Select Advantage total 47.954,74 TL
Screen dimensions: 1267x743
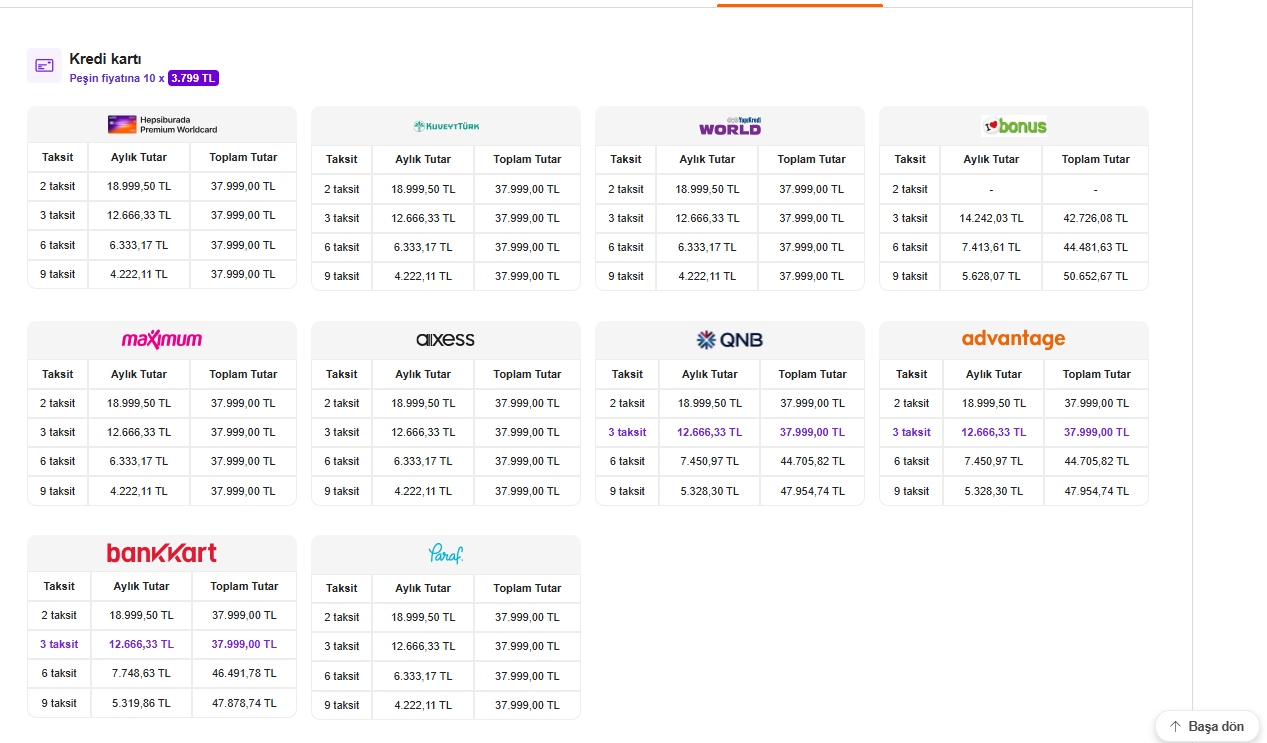pyautogui.click(x=1096, y=491)
